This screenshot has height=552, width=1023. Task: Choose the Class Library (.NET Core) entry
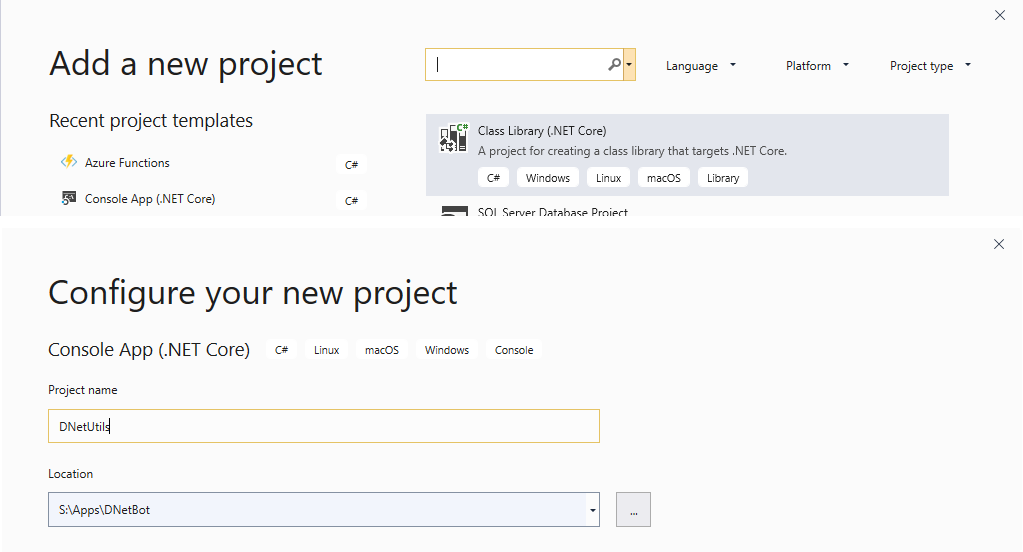[x=687, y=155]
